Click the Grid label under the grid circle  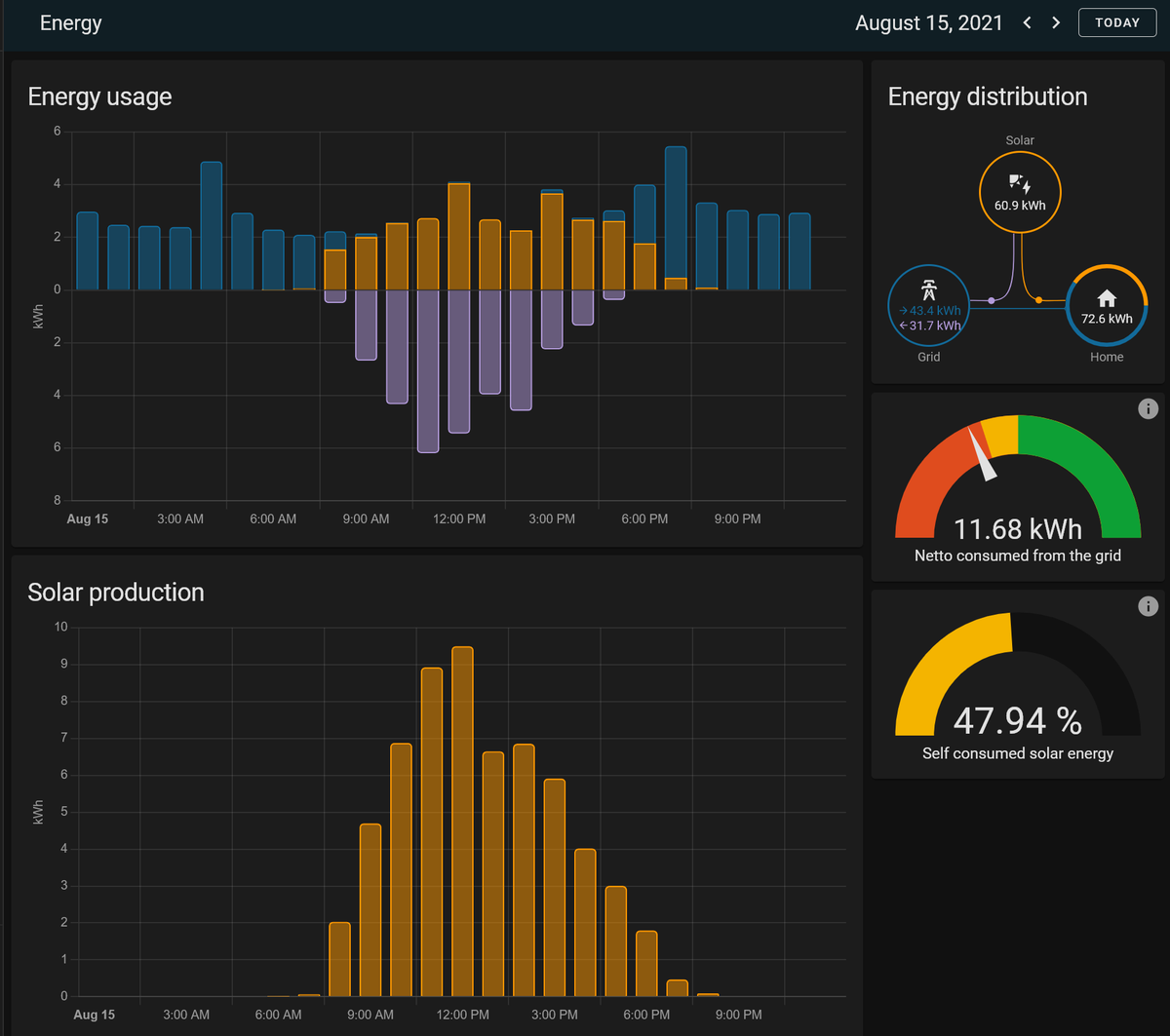pos(929,357)
